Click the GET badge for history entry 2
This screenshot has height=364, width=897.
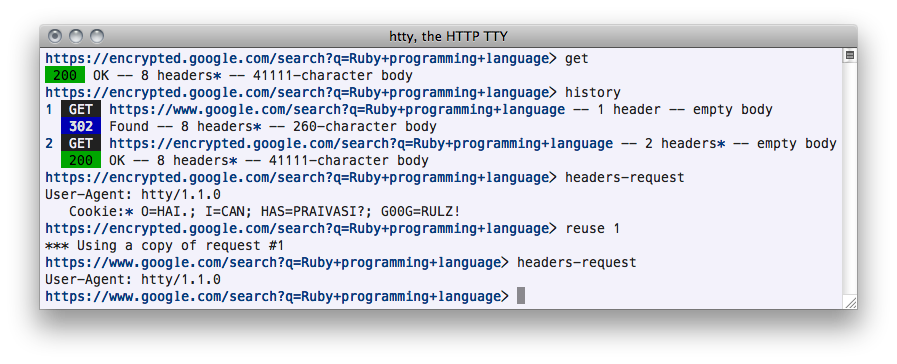click(x=81, y=144)
